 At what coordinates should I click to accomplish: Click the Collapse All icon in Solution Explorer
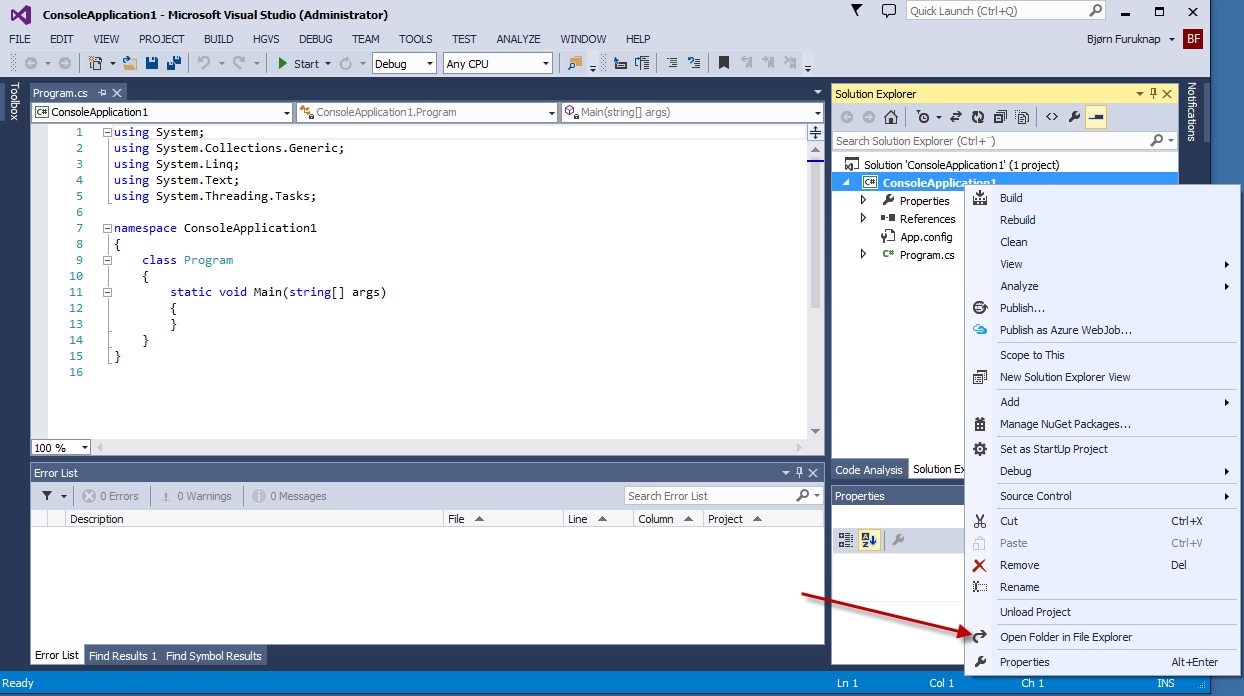1000,117
